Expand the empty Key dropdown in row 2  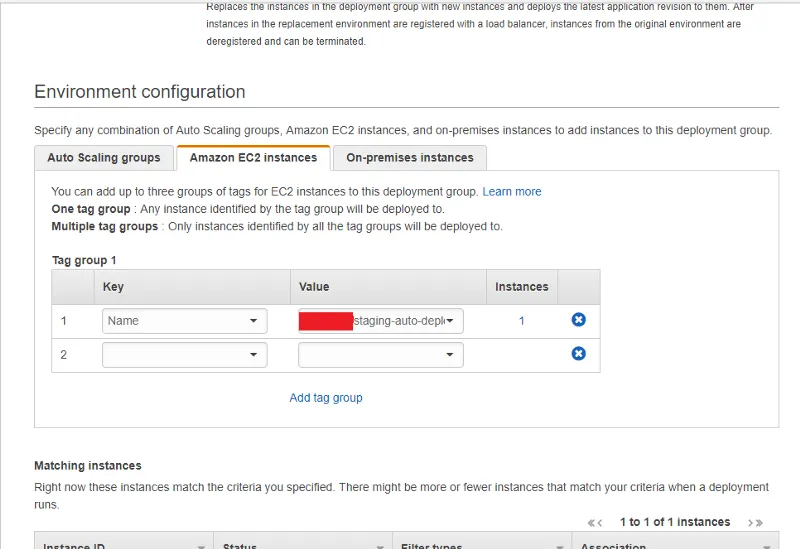click(184, 355)
